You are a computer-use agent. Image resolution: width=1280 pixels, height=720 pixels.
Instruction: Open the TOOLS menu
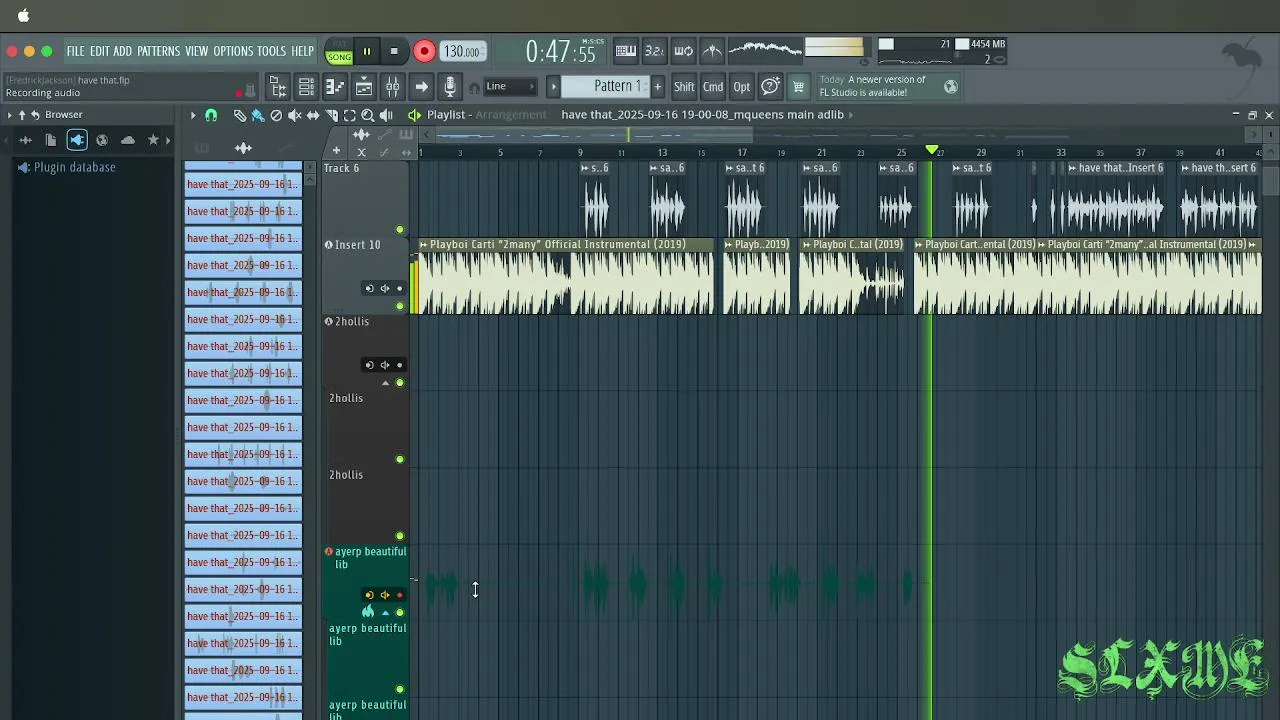pyautogui.click(x=271, y=51)
